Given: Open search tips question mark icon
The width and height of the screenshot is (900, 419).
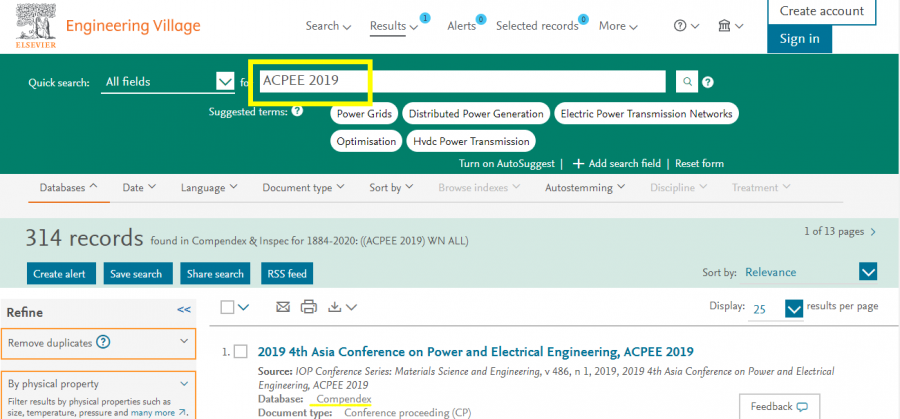Looking at the screenshot, I should click(708, 82).
